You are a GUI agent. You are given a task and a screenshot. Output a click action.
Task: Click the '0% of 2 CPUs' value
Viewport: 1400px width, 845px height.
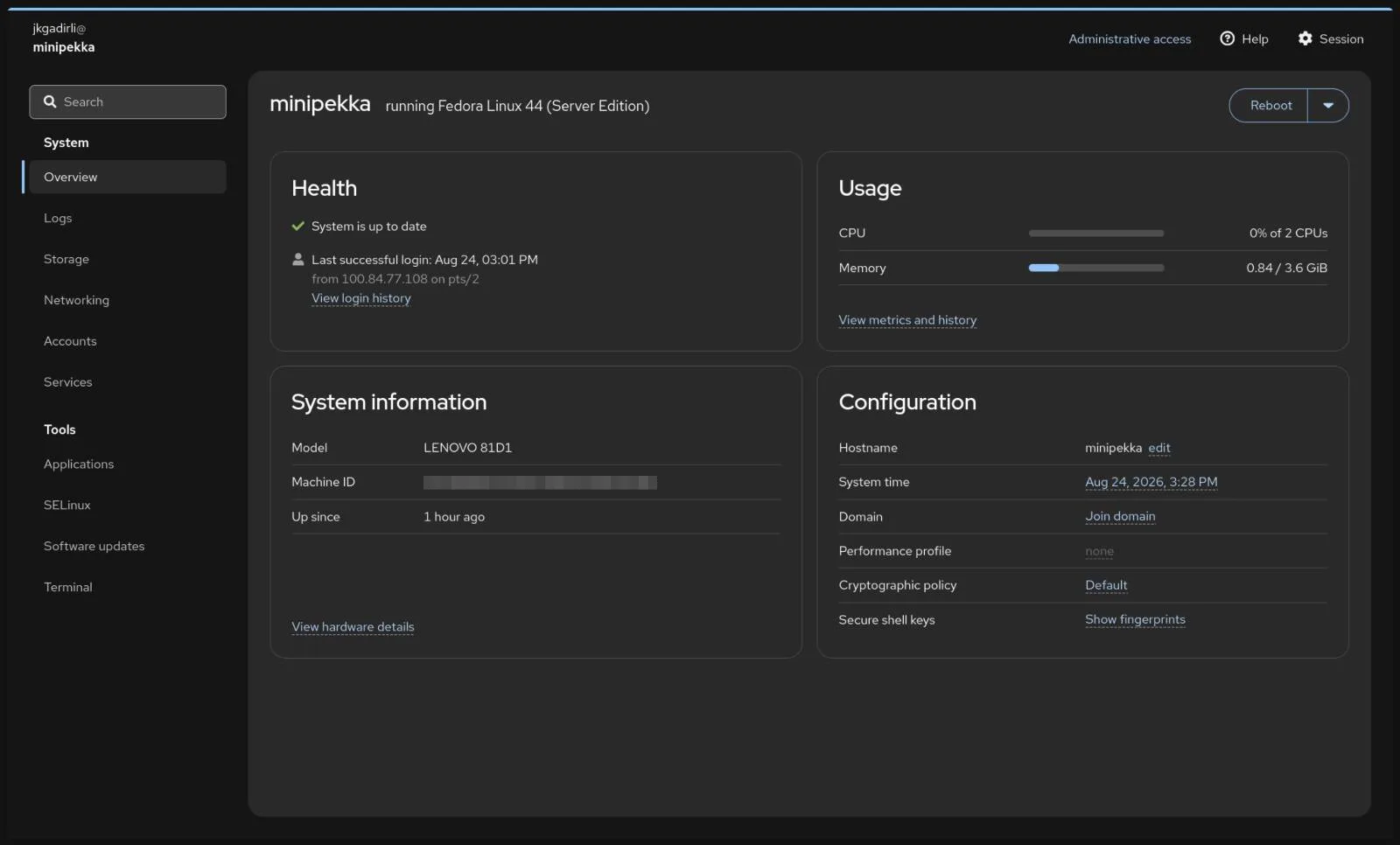pos(1288,234)
